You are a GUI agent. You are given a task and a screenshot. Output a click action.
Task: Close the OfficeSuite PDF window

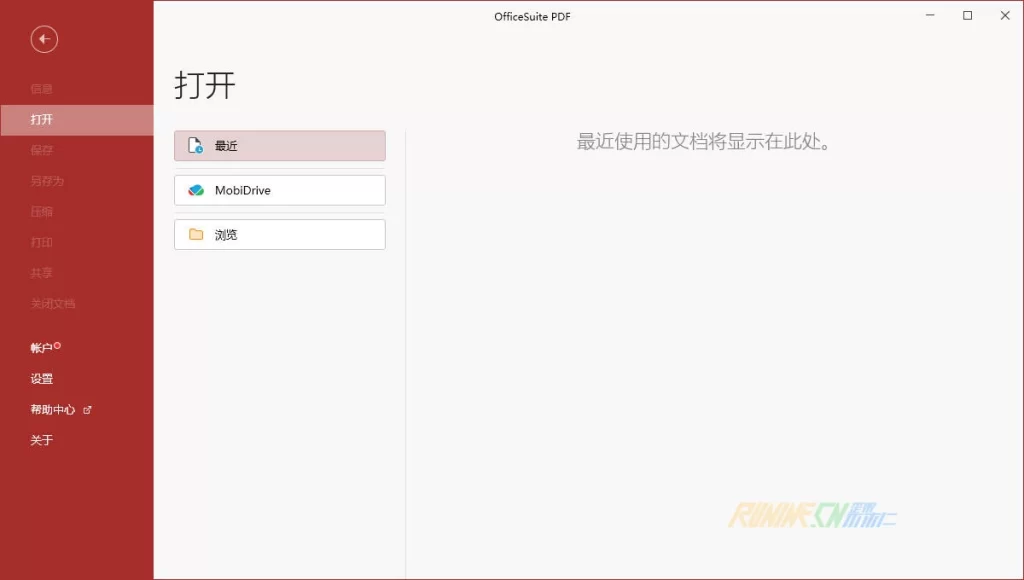[x=1005, y=15]
